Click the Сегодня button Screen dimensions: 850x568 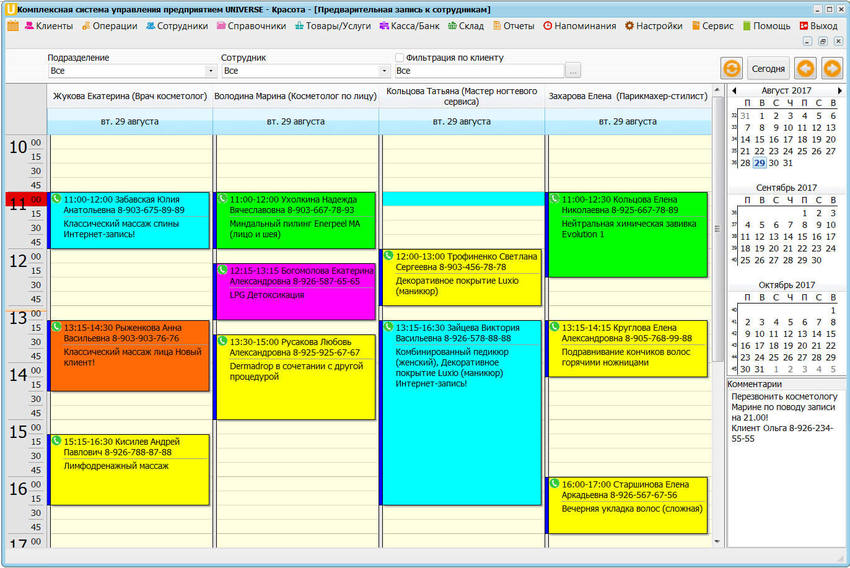[x=768, y=68]
